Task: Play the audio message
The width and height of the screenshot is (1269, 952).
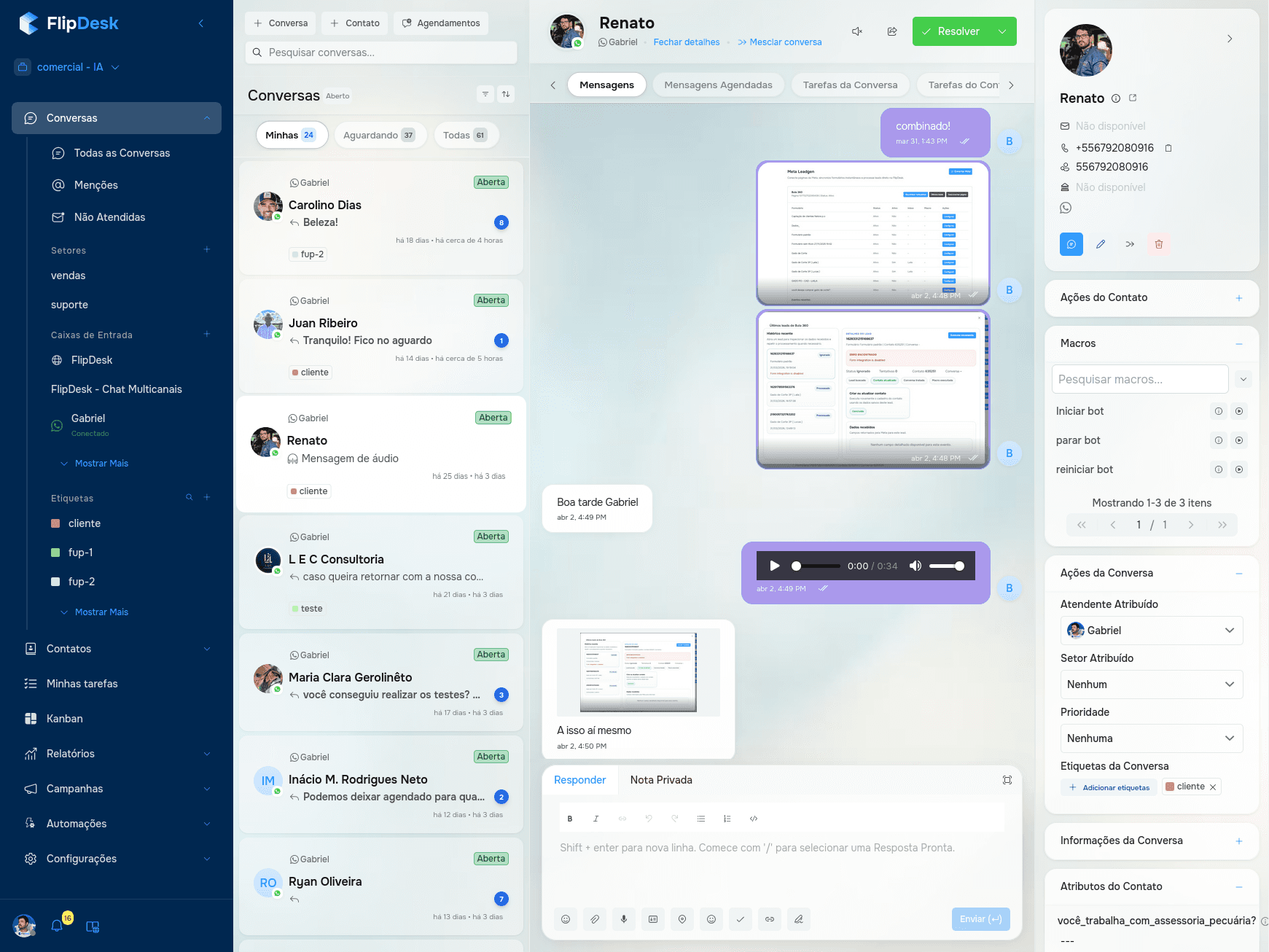Action: point(775,566)
